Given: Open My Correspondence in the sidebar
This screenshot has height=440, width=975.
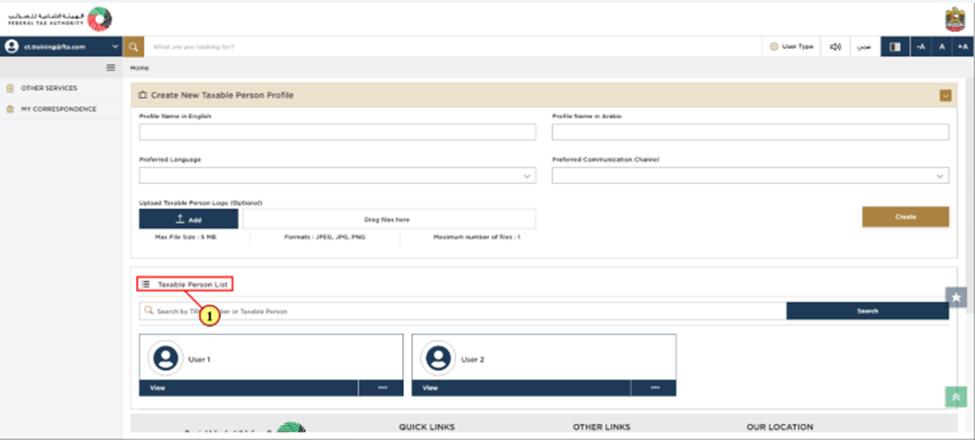Looking at the screenshot, I should (x=58, y=109).
